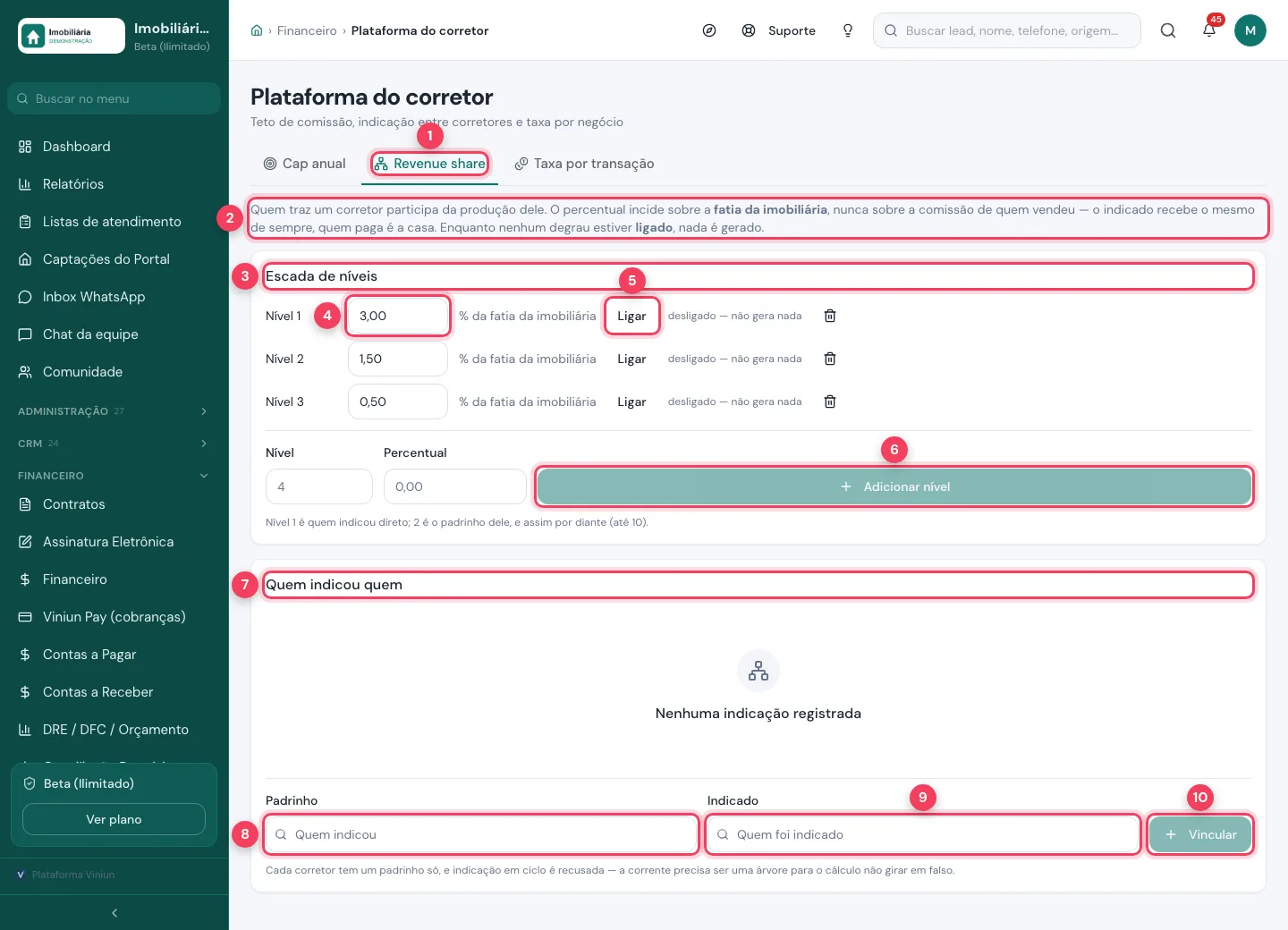Image resolution: width=1288 pixels, height=930 pixels.
Task: Open the user avatar M menu
Action: 1250,30
